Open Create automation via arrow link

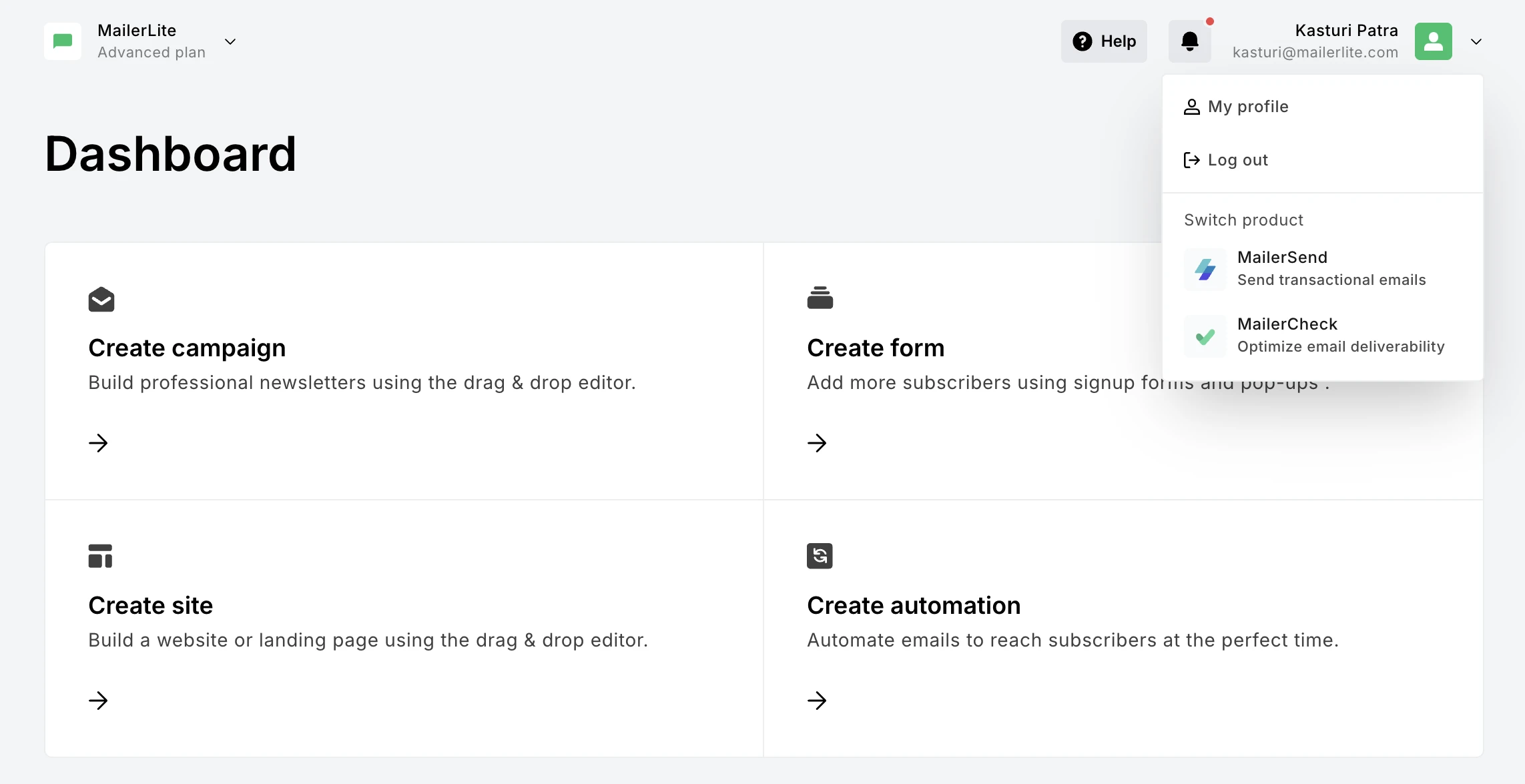coord(818,701)
